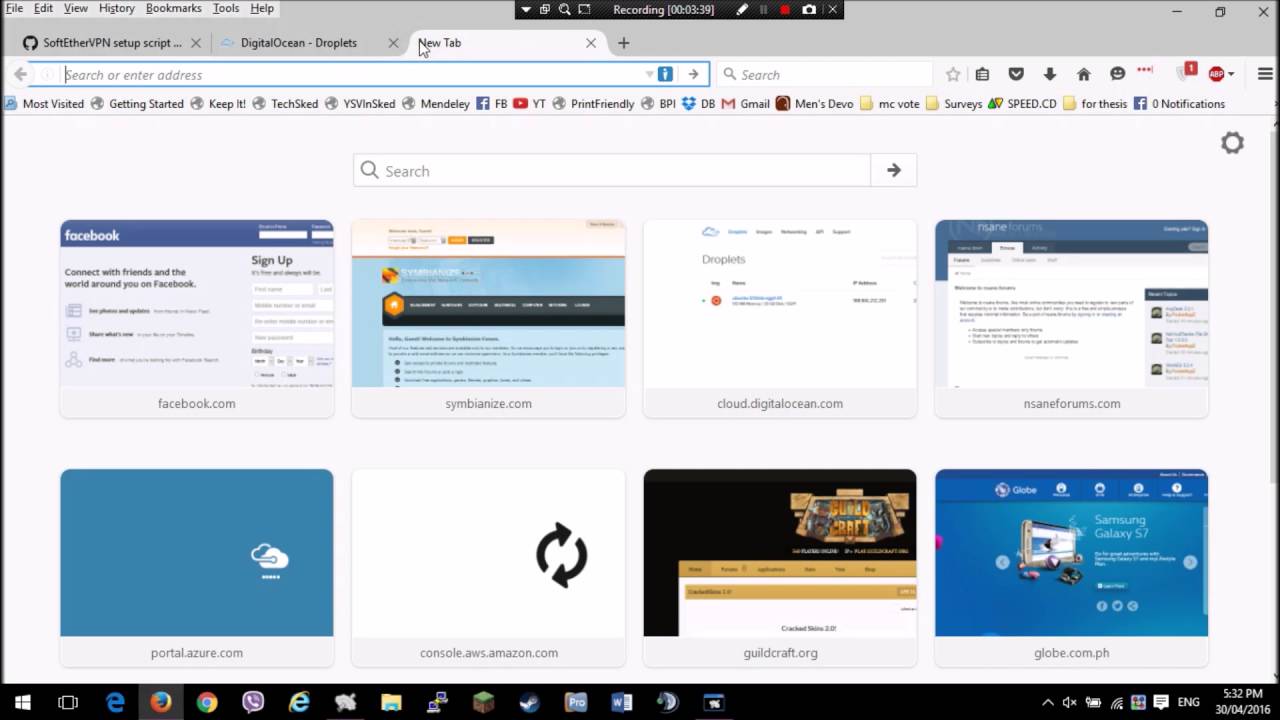Open the new tab page settings gear
Image resolution: width=1280 pixels, height=720 pixels.
[1232, 143]
